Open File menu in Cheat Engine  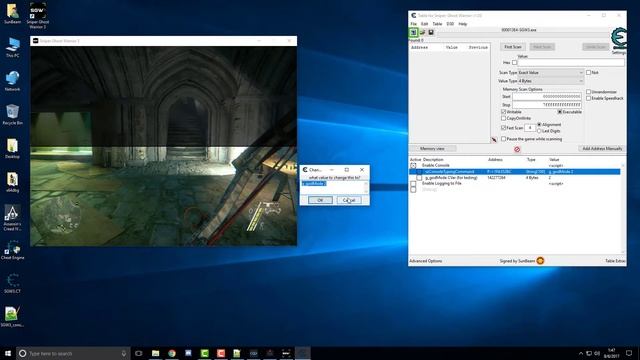[413, 24]
